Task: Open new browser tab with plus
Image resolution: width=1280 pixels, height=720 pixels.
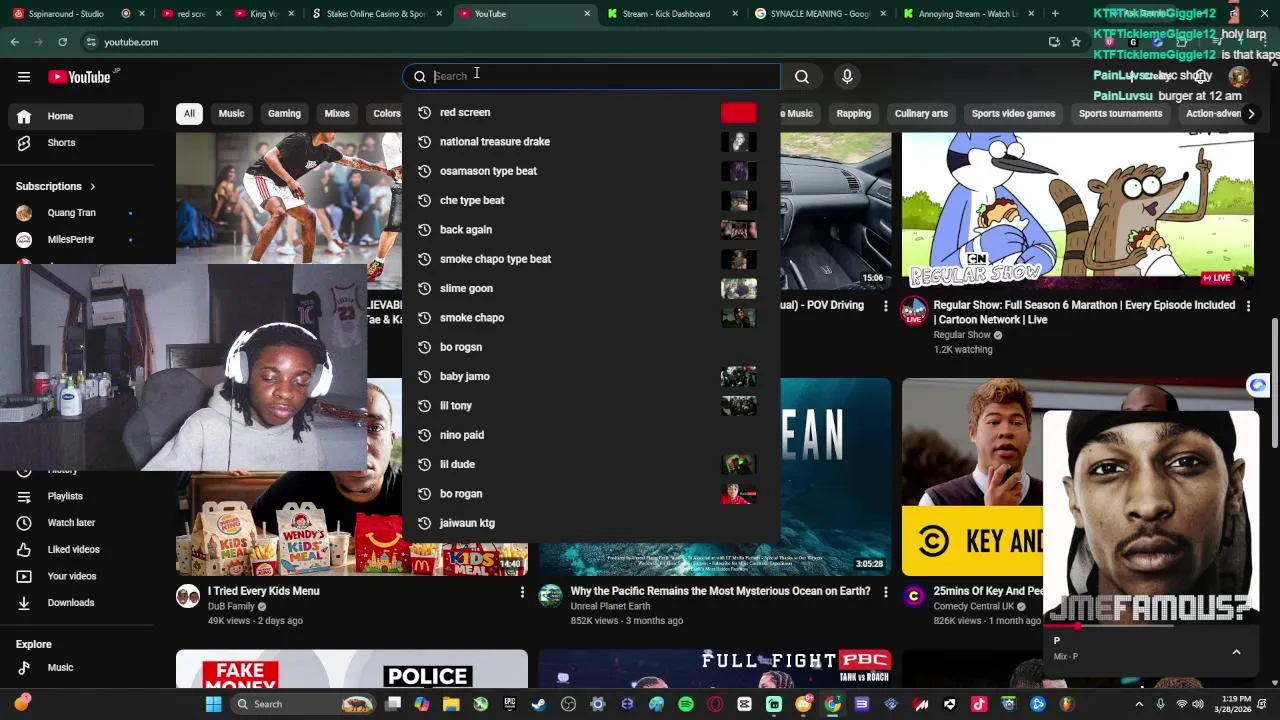Action: [1055, 14]
